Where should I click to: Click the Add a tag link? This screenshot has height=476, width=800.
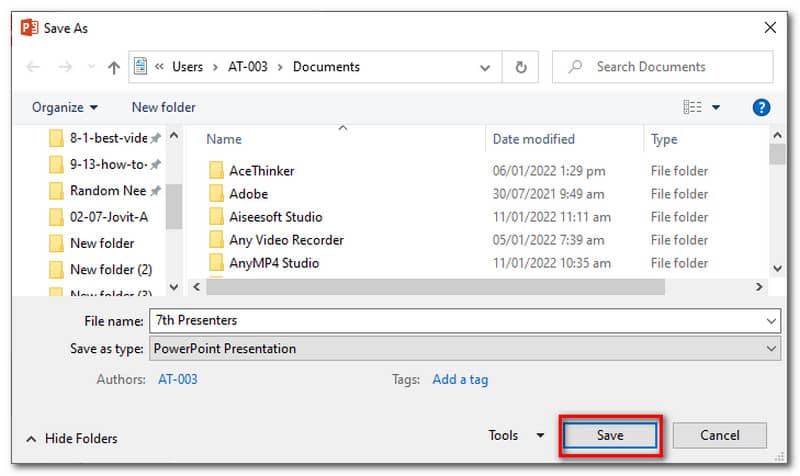coord(460,379)
